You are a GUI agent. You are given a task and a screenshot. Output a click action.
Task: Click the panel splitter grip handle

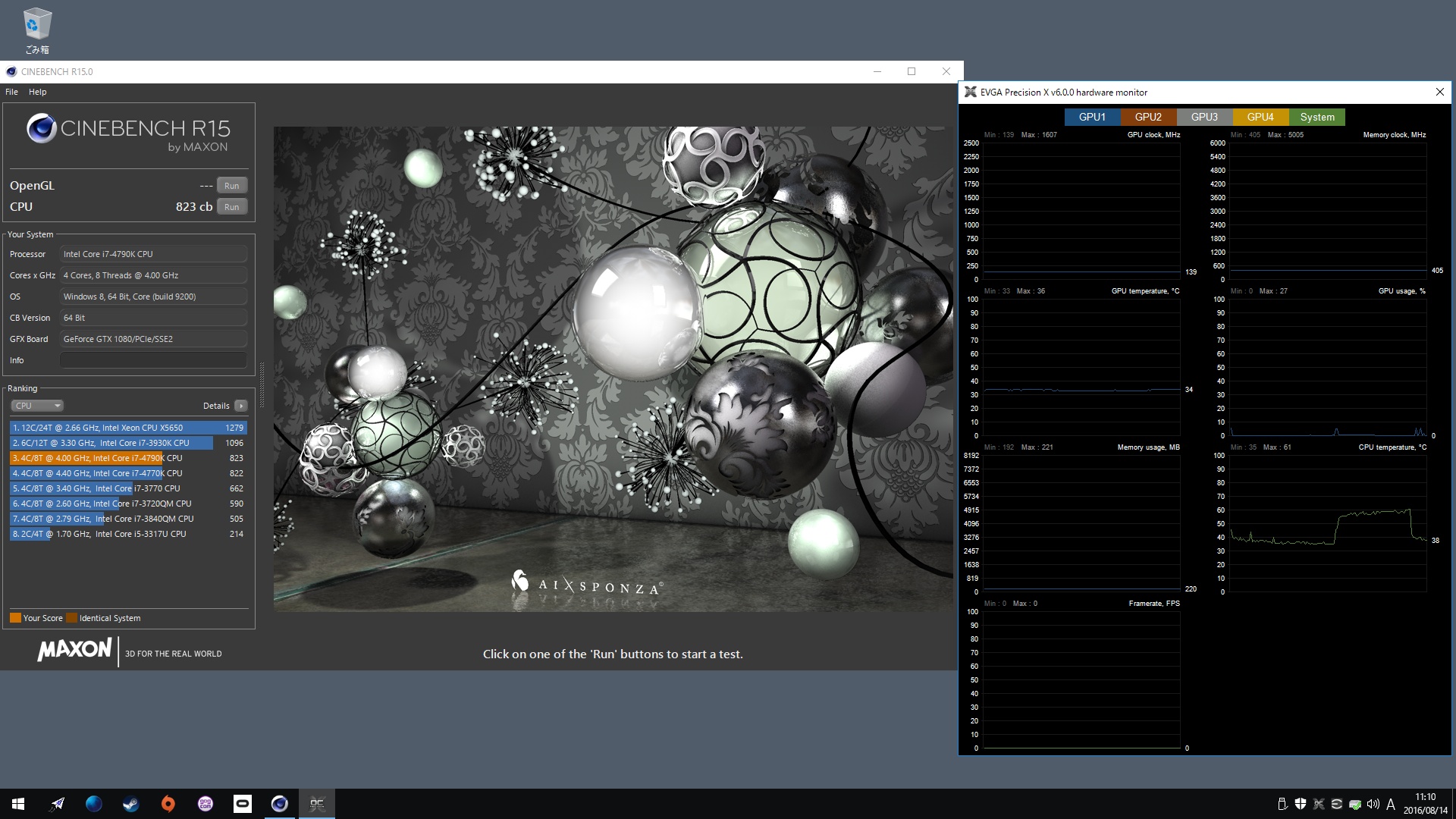pos(262,385)
